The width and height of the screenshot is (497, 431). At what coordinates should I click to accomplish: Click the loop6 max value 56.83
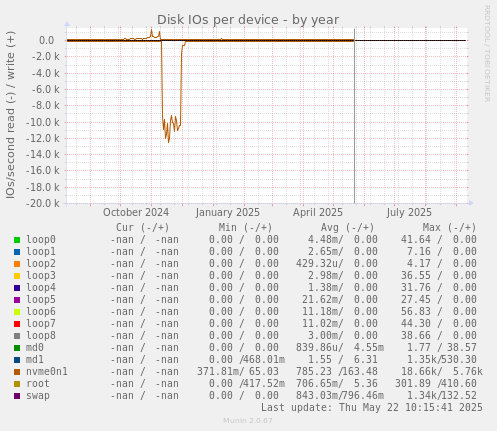(x=416, y=312)
